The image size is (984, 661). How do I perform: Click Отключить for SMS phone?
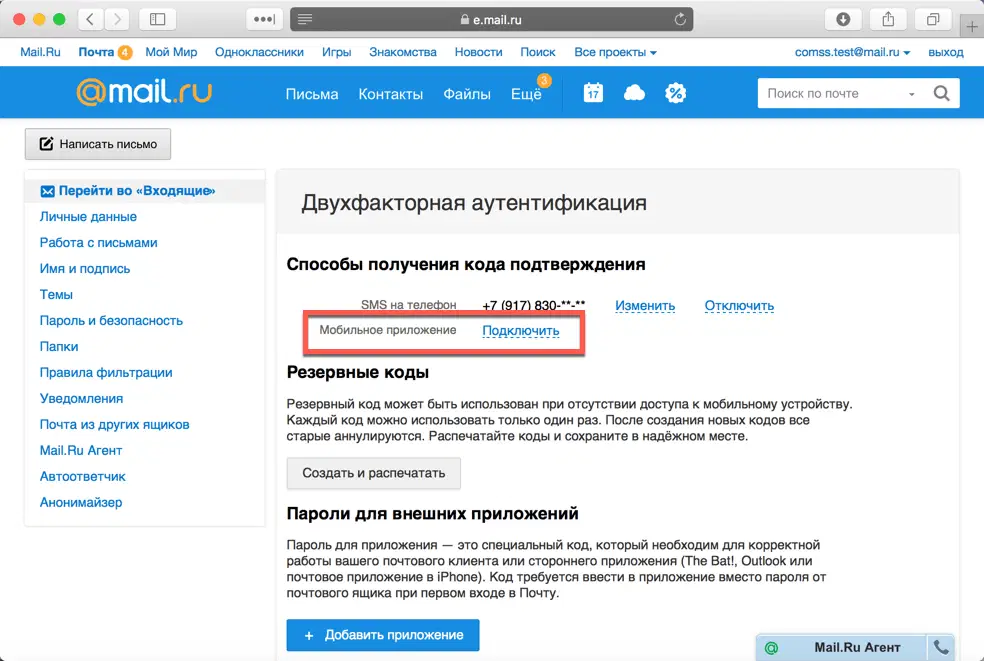(x=739, y=306)
